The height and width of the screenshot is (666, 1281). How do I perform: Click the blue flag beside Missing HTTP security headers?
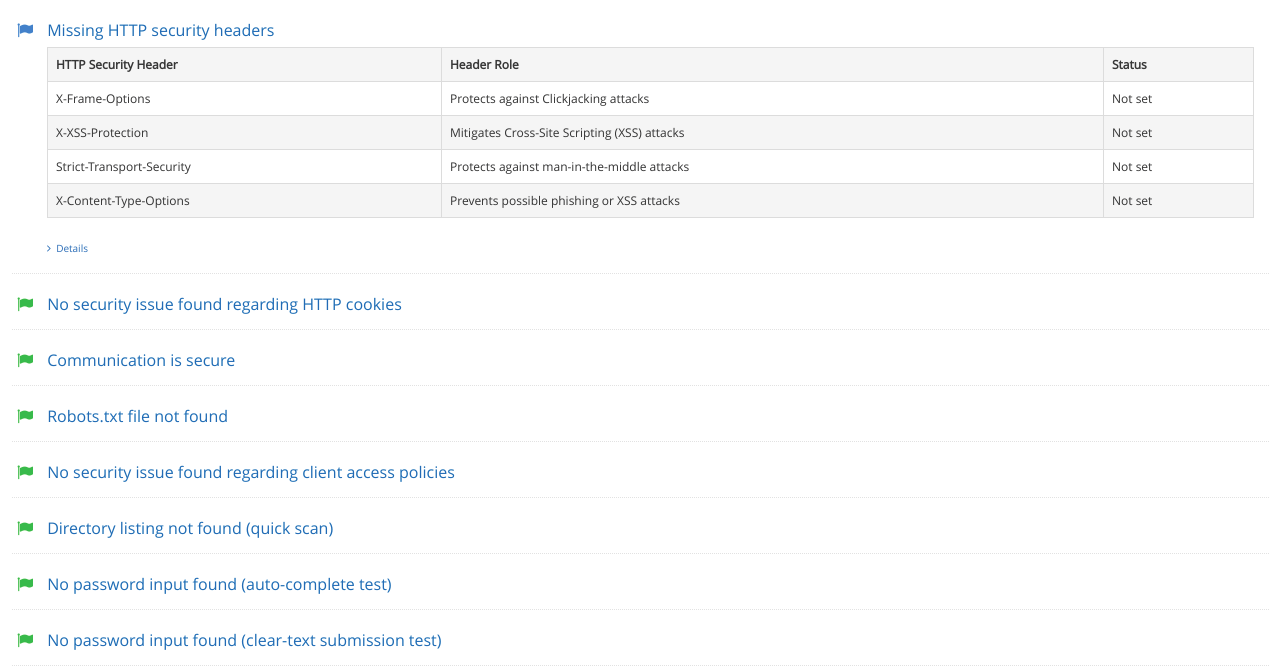pos(25,30)
